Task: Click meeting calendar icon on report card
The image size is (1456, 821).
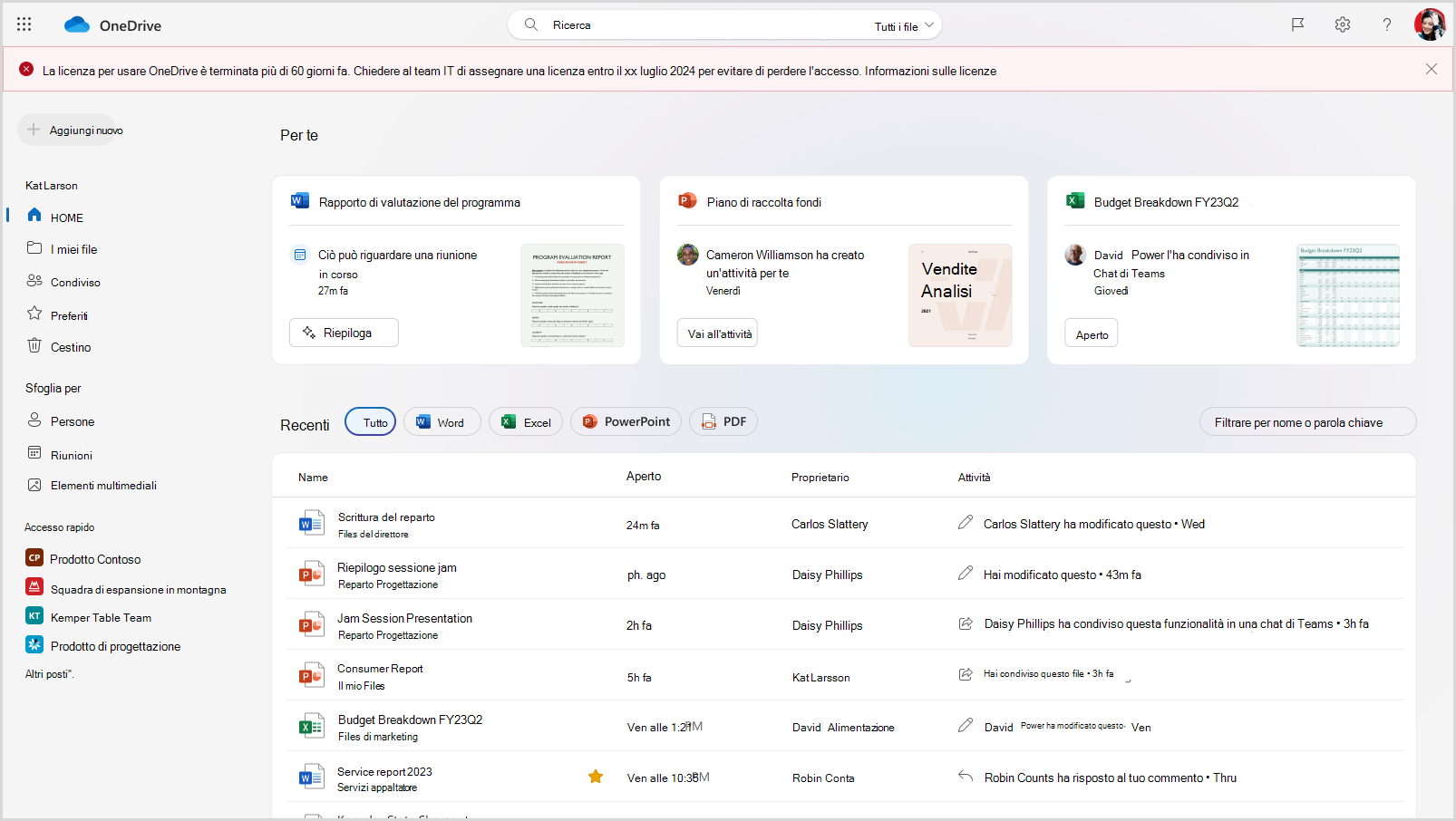Action: (300, 255)
